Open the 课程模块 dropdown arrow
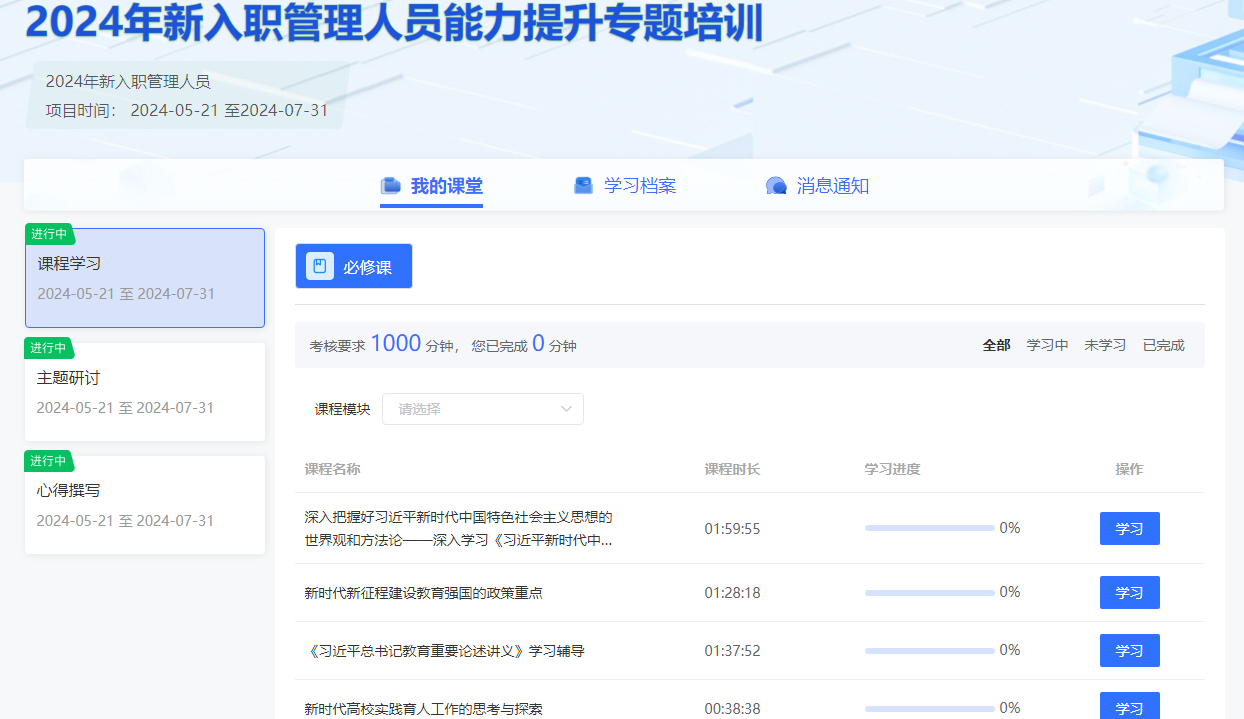 click(x=566, y=409)
